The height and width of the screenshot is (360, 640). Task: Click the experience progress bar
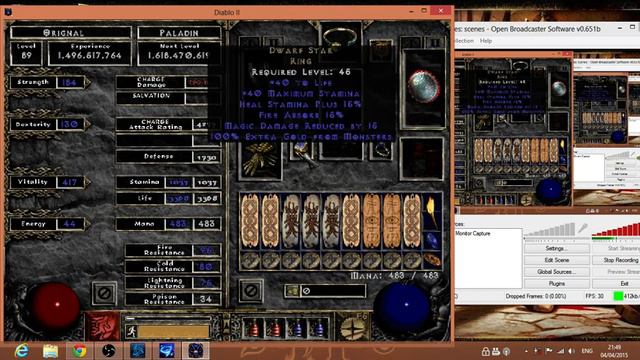(168, 318)
